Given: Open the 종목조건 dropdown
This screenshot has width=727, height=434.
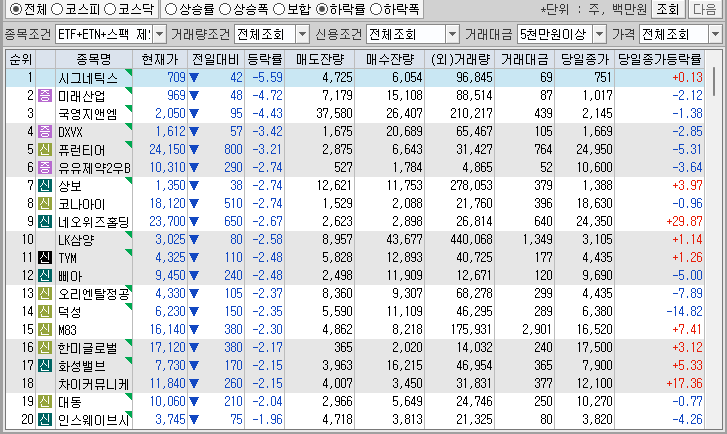Looking at the screenshot, I should [x=159, y=34].
